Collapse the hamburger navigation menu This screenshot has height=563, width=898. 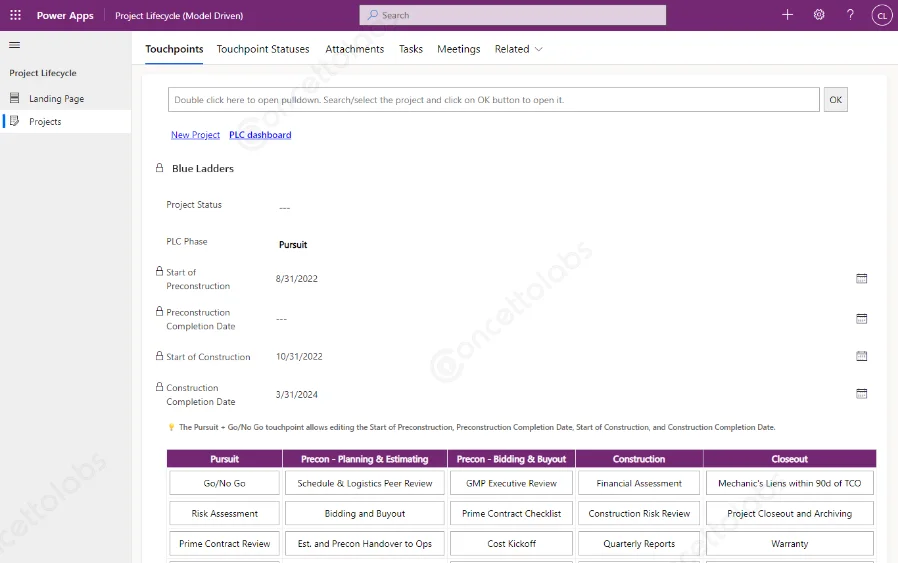click(15, 45)
